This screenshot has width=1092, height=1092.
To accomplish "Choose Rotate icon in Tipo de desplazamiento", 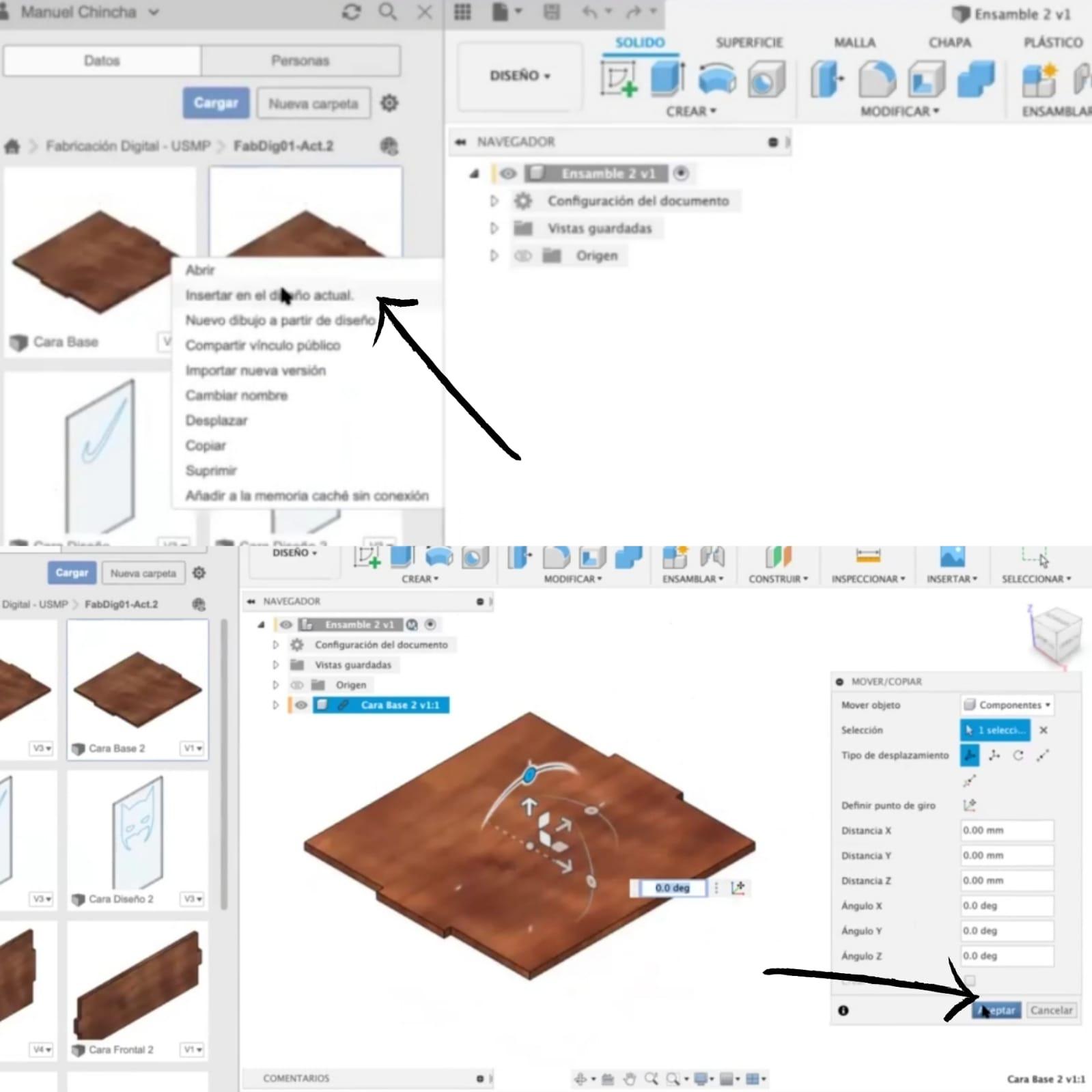I will click(1018, 755).
